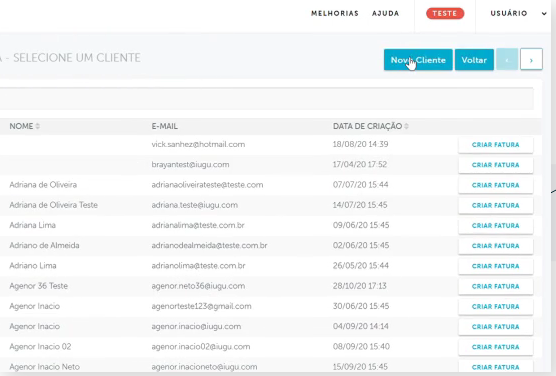Image resolution: width=556 pixels, height=376 pixels.
Task: Click CRIAR FATURA for Adriano Lima
Action: coord(495,266)
